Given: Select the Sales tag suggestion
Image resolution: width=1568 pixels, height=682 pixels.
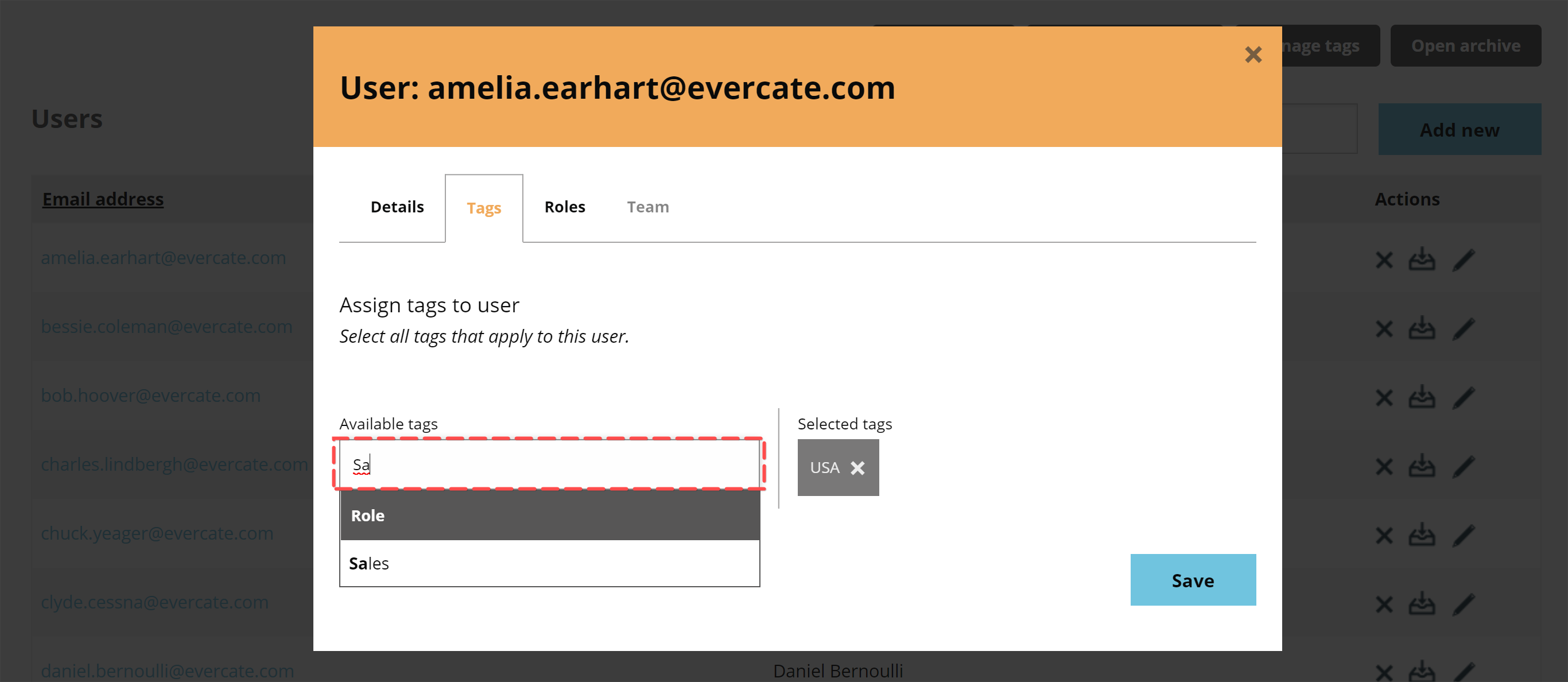Looking at the screenshot, I should [x=549, y=563].
